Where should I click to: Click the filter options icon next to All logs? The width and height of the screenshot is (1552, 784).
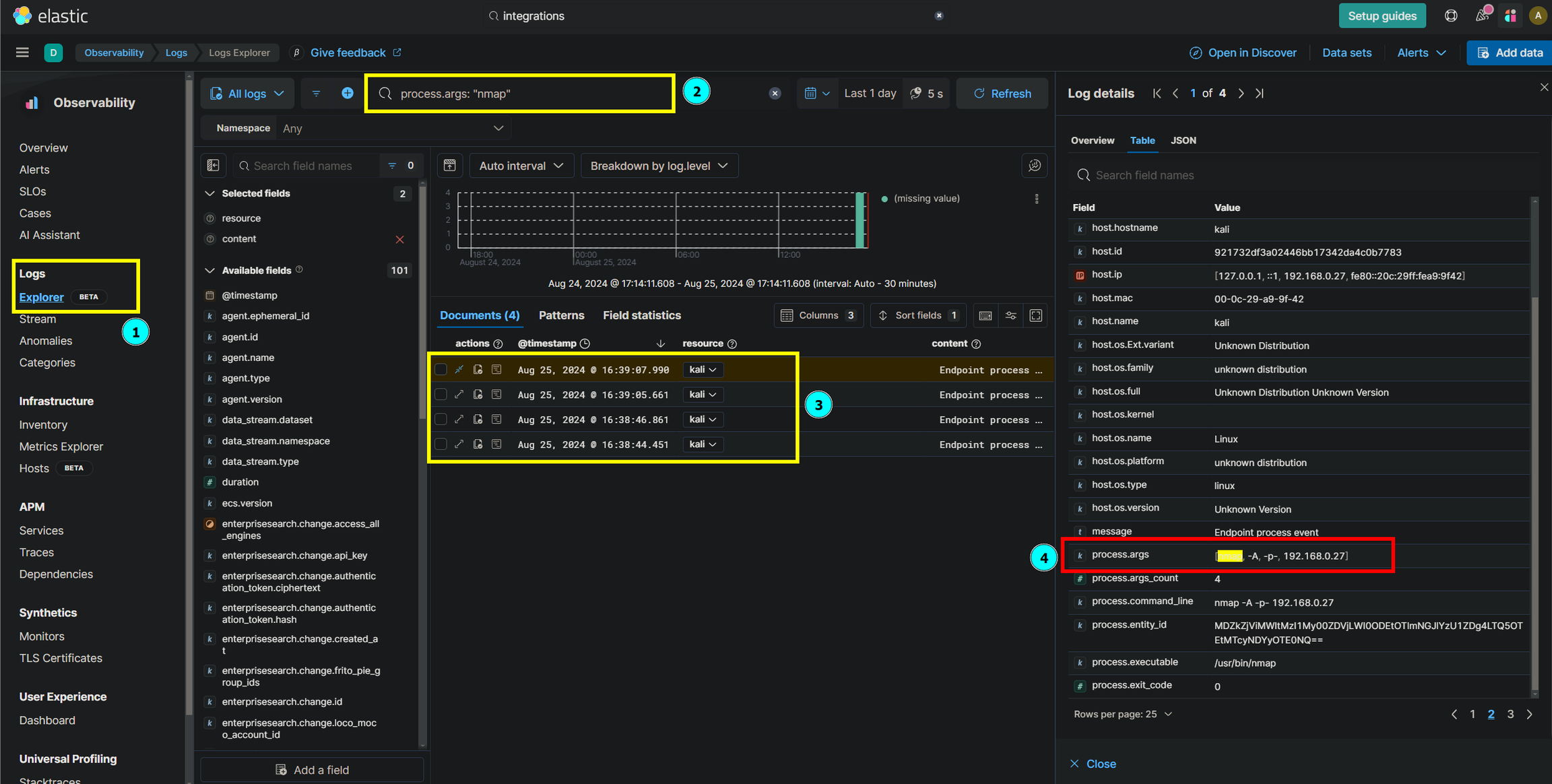coord(316,94)
